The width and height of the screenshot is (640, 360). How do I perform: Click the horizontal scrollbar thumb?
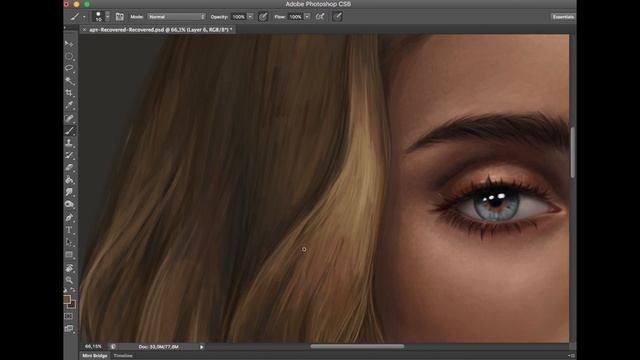pyautogui.click(x=357, y=347)
